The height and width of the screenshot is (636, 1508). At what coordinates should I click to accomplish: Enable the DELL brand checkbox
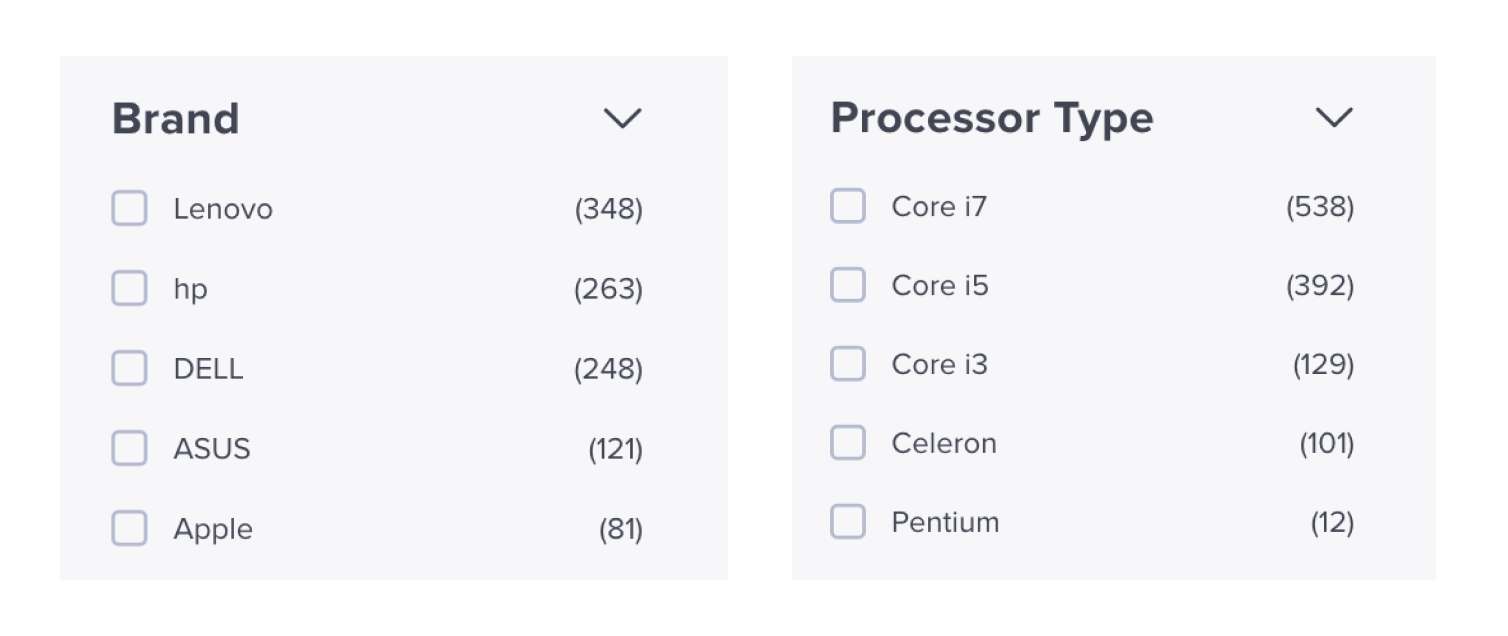129,369
